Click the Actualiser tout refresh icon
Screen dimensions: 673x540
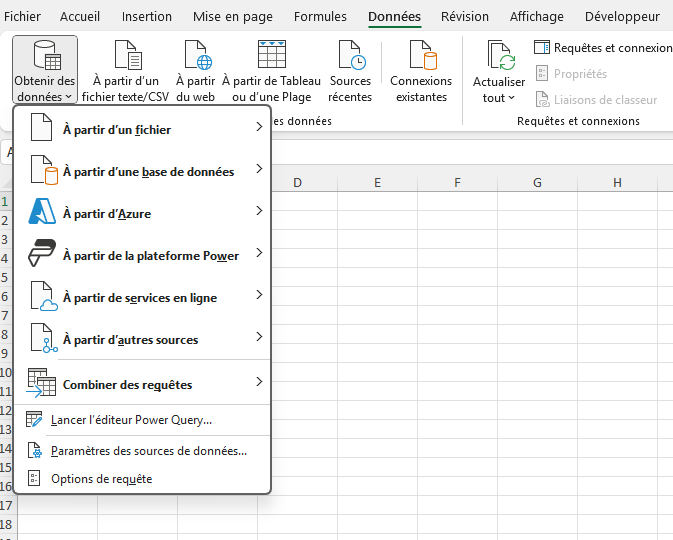click(x=501, y=56)
